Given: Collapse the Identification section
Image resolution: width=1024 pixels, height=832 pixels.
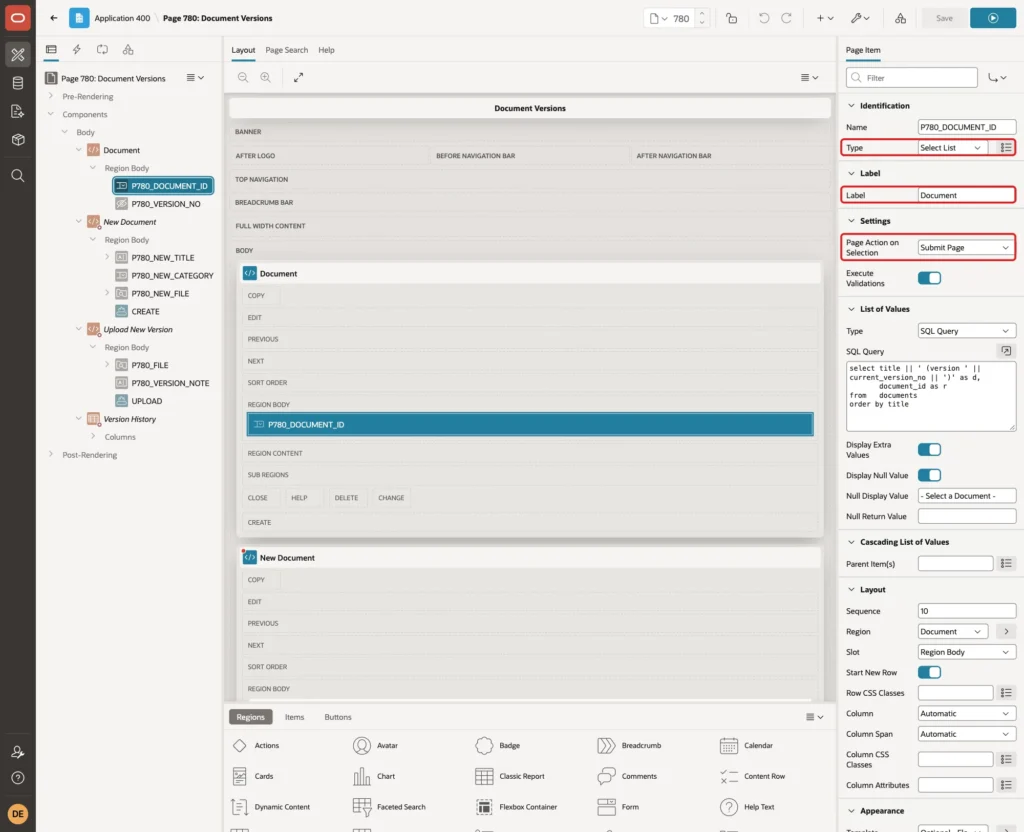Looking at the screenshot, I should pyautogui.click(x=851, y=105).
